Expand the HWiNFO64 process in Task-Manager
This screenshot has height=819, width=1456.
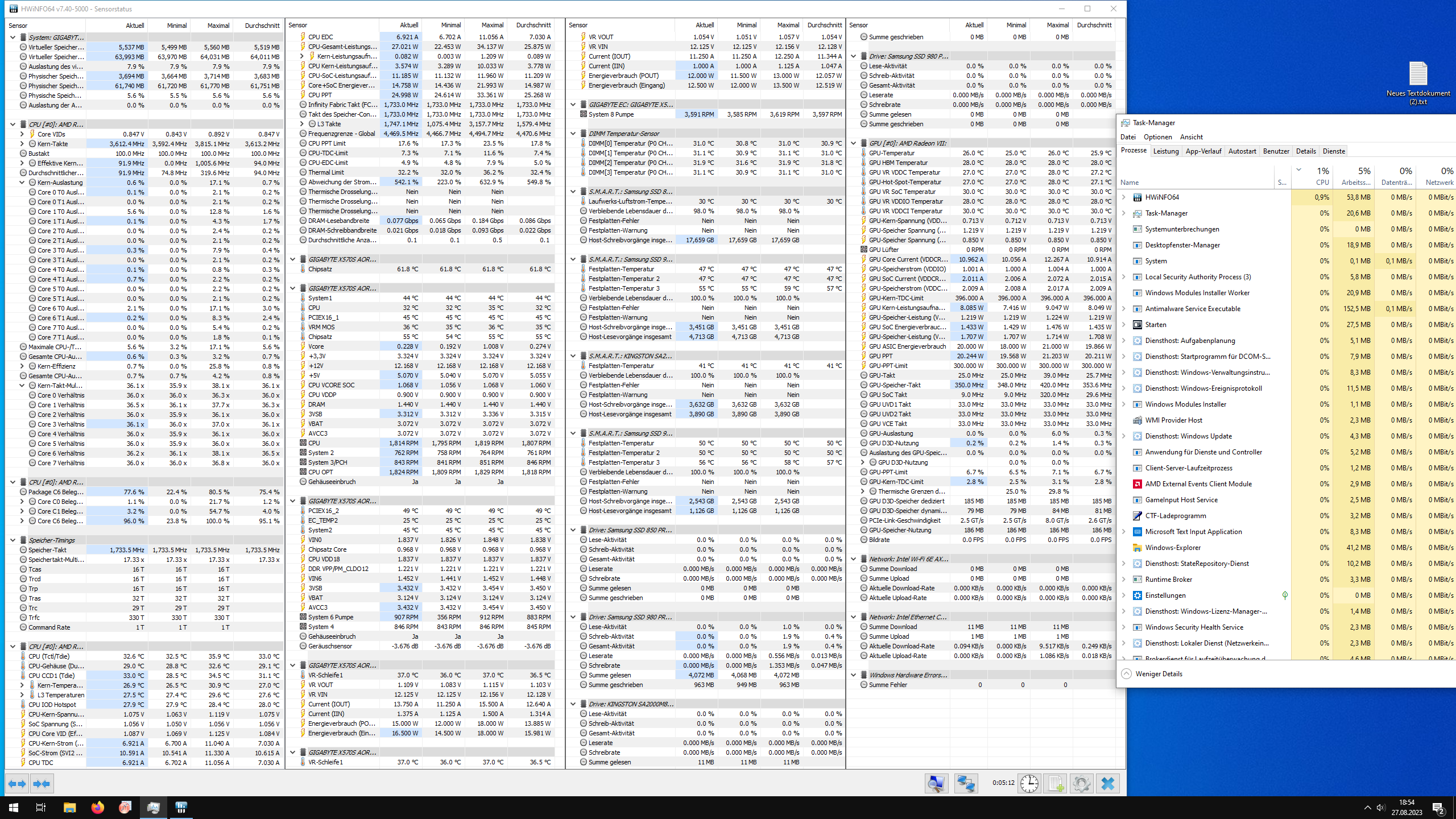1124,197
